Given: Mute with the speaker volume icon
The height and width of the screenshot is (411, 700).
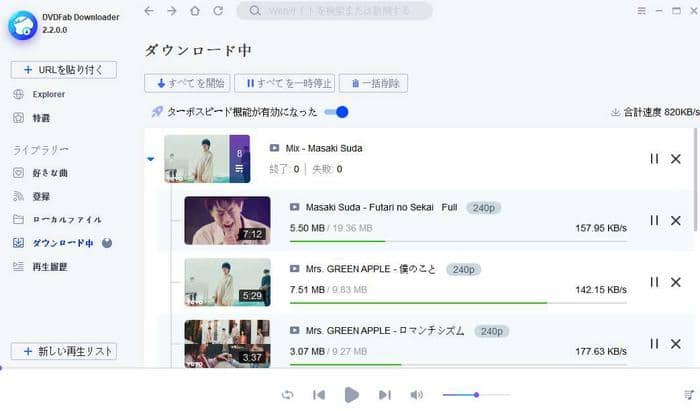Looking at the screenshot, I should click(417, 395).
